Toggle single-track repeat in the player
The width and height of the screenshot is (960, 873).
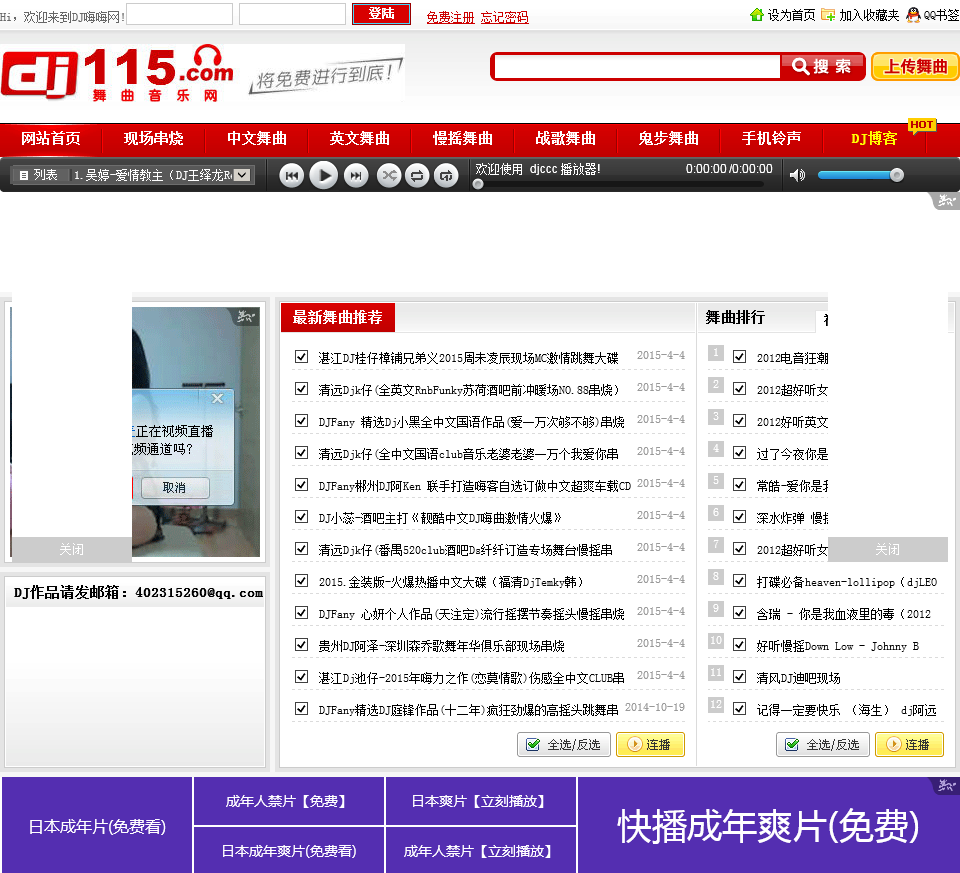446,176
